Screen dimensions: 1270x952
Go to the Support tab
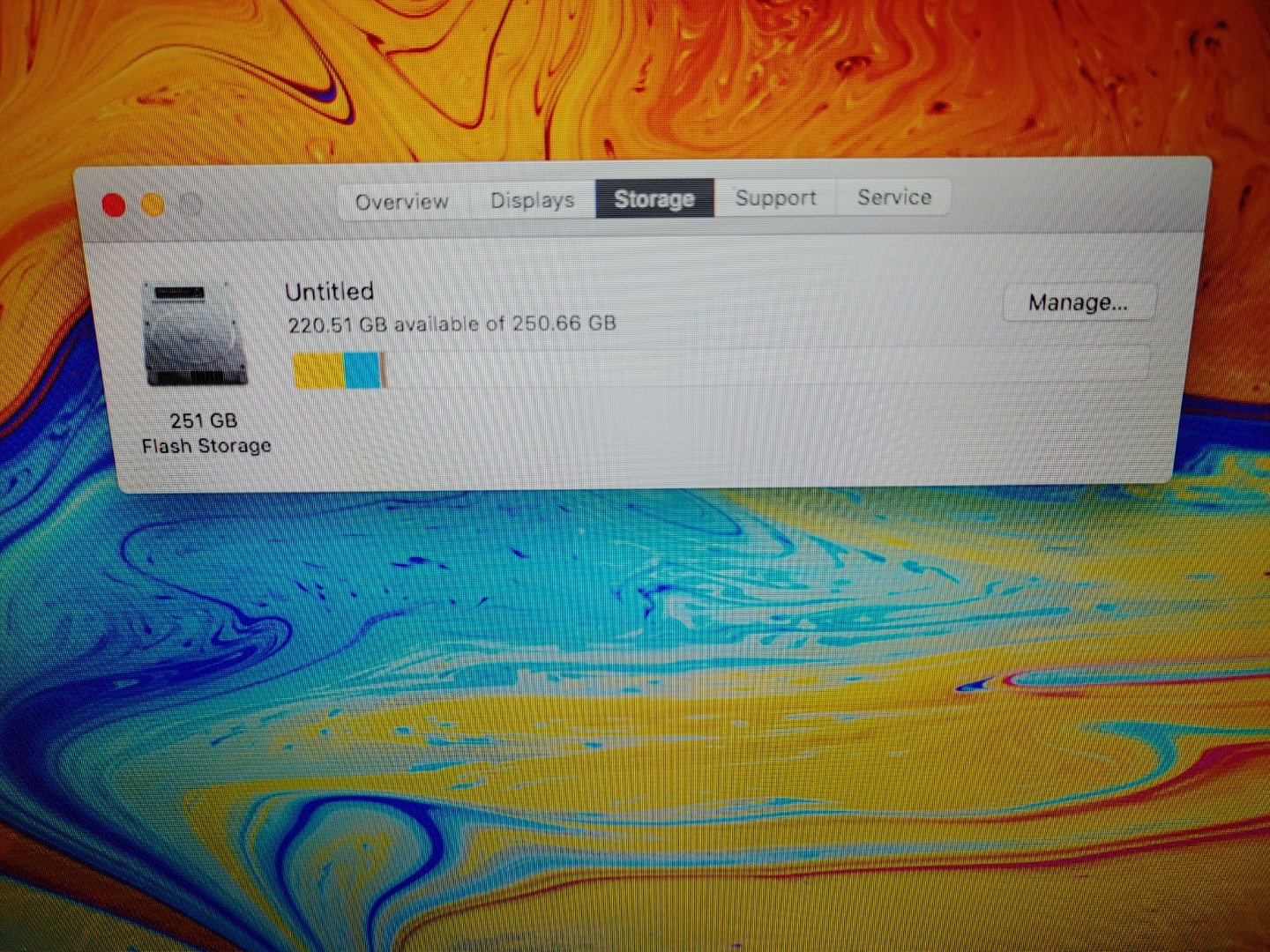[x=775, y=197]
